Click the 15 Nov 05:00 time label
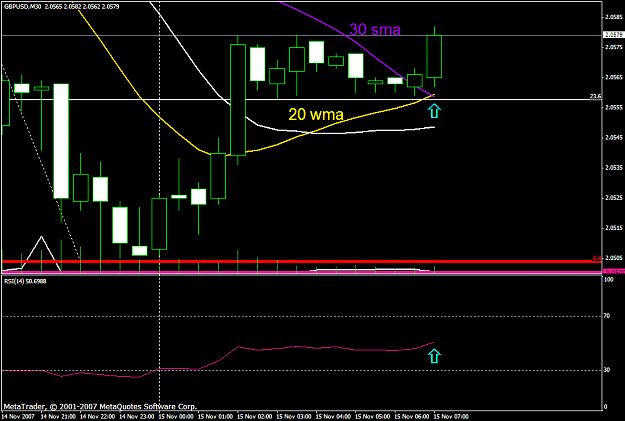Screen dimensions: 625x421 tap(373, 417)
